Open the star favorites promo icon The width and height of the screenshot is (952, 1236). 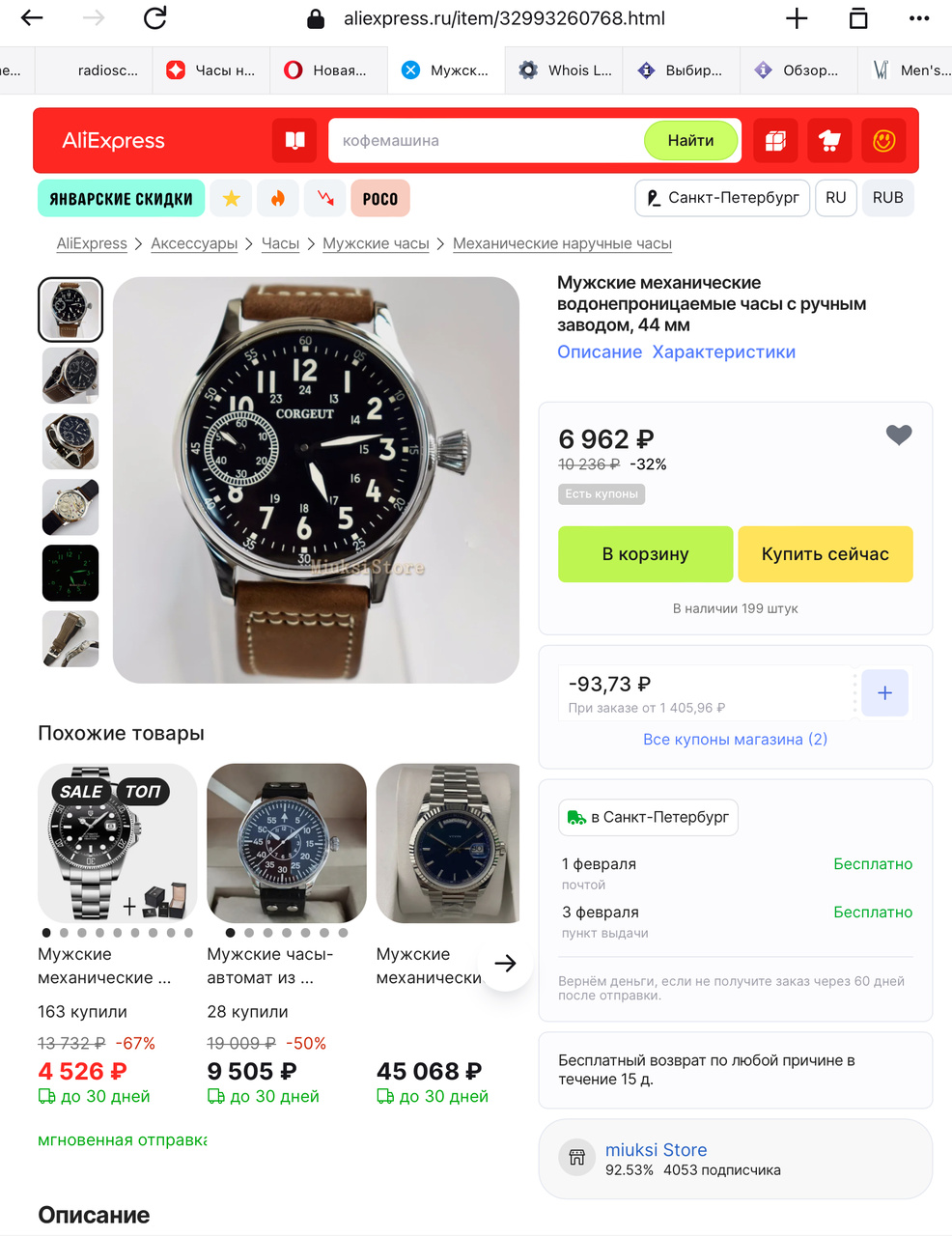232,198
